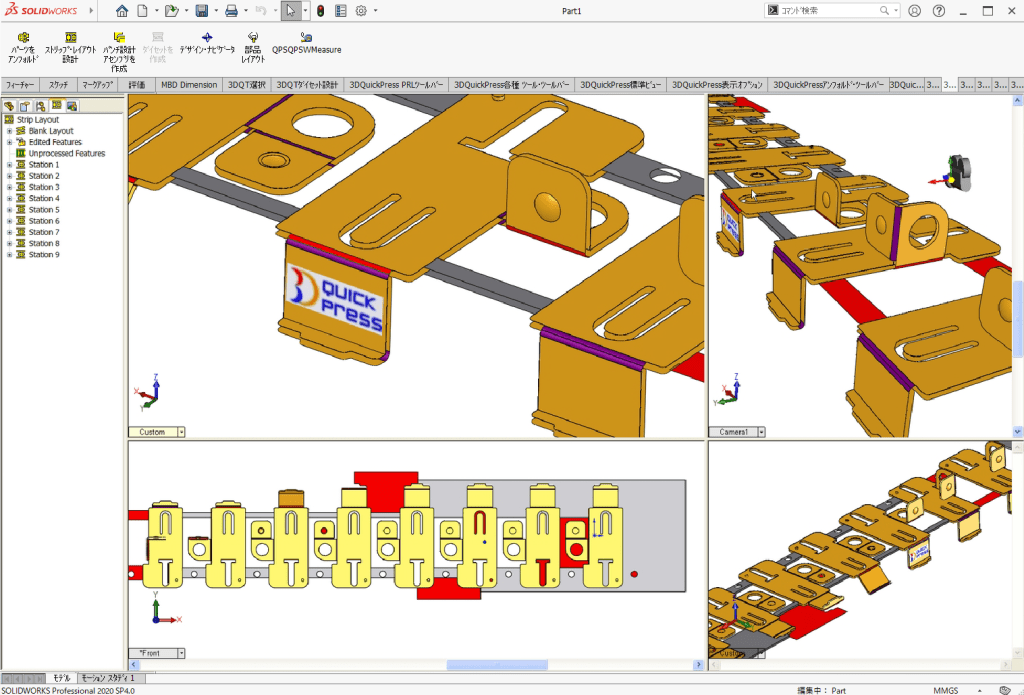Viewport: 1024px width, 695px height.
Task: Select the Motion Study 1 bottom tab
Action: (108, 678)
